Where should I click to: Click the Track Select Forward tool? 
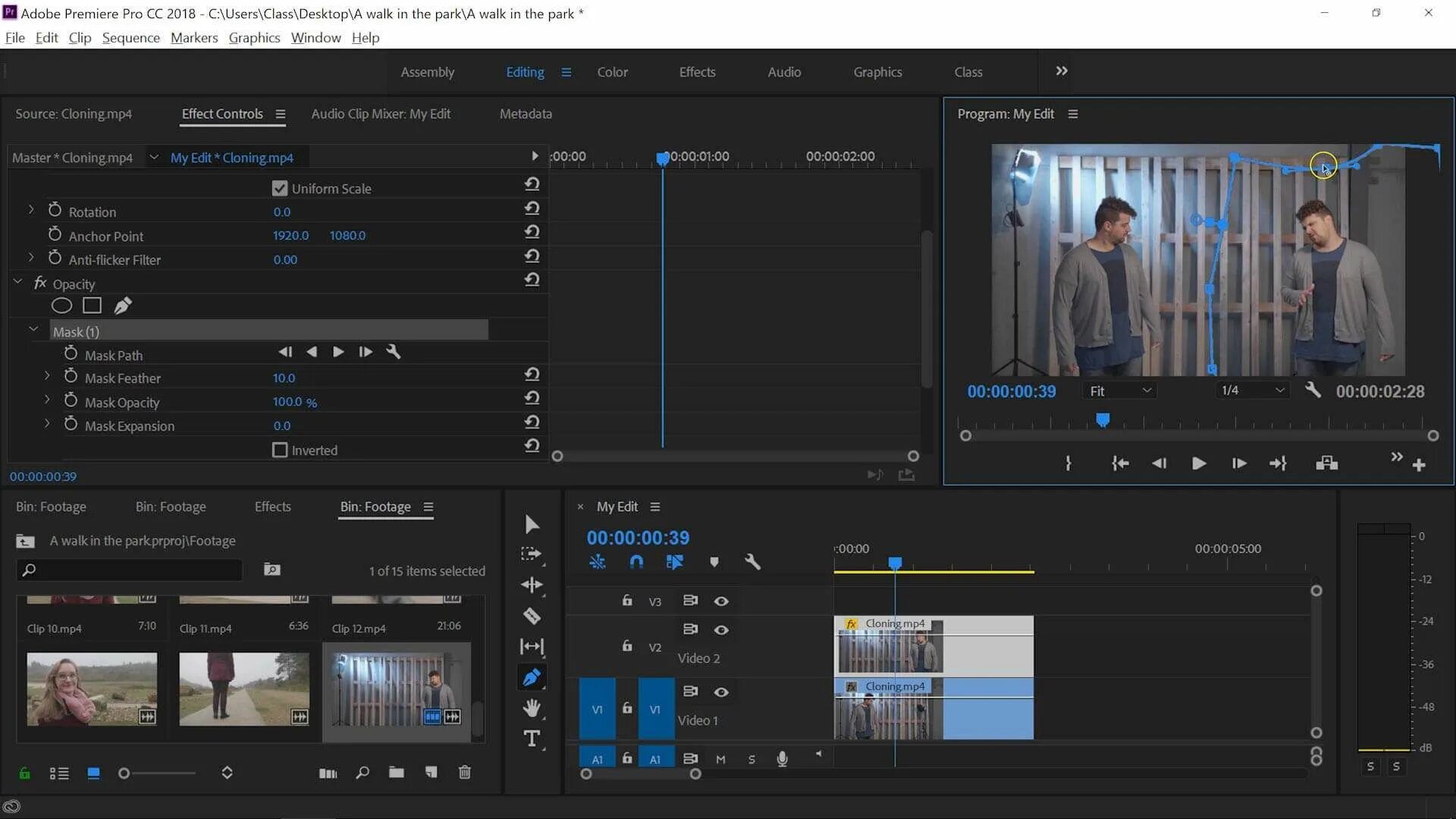[533, 553]
